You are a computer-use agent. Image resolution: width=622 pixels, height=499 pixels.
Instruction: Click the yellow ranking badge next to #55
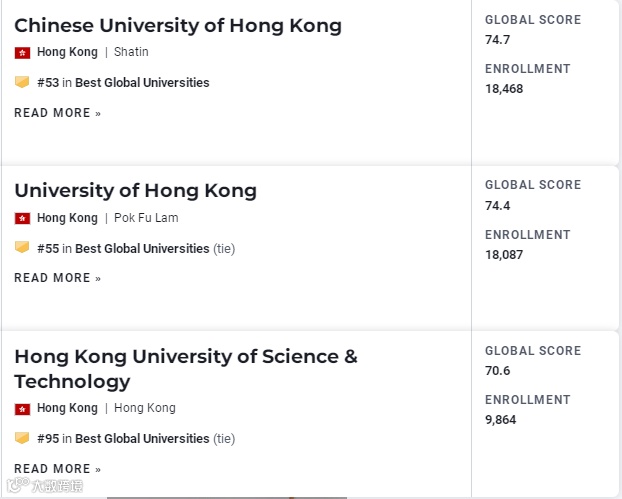point(22,248)
